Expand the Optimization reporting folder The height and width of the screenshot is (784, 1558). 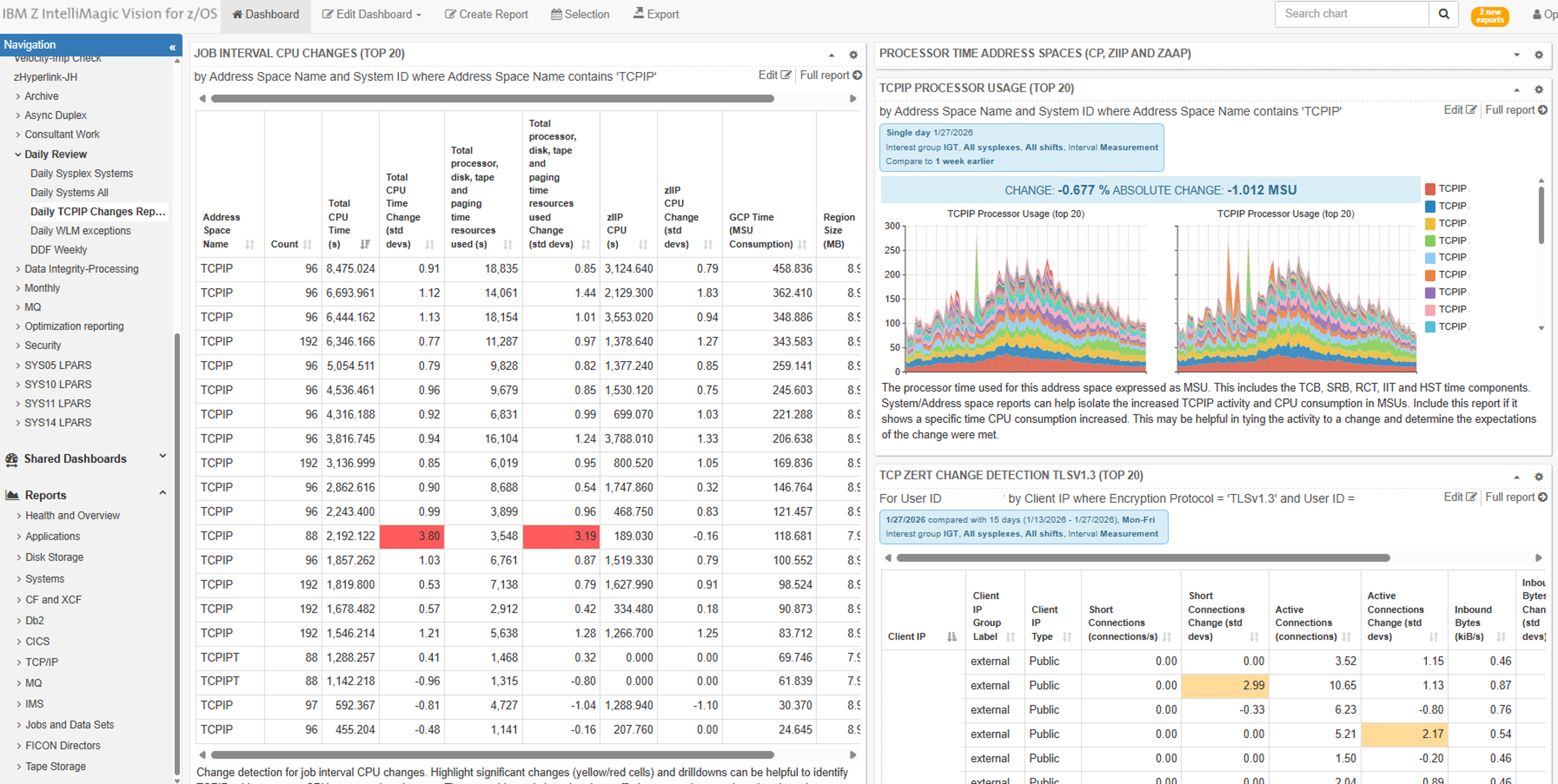(18, 326)
